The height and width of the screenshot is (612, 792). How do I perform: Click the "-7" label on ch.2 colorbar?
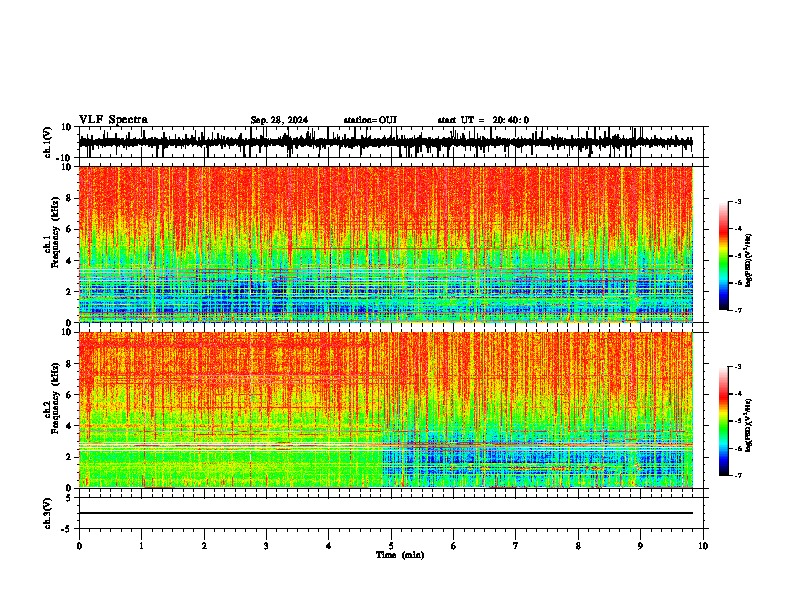(737, 475)
